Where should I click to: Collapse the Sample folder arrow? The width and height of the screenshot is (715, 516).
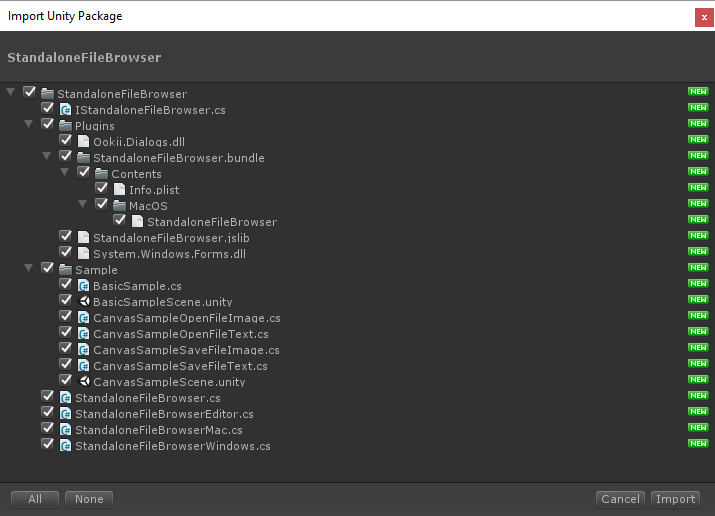(x=29, y=269)
